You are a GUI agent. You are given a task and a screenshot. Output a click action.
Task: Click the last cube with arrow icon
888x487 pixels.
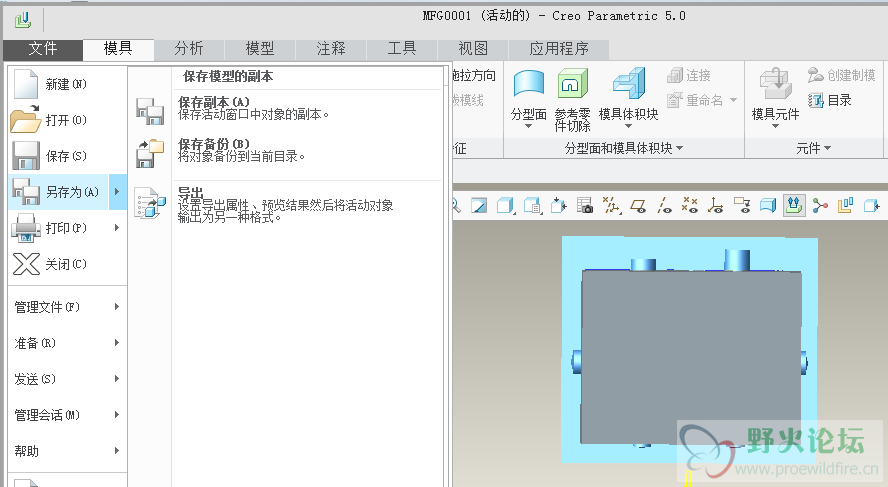871,205
